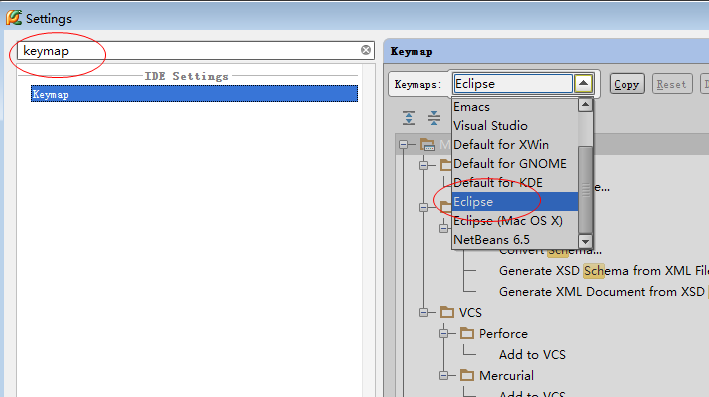The width and height of the screenshot is (709, 397).
Task: Select the highlighted Eclipse keymap option
Action: [x=515, y=202]
